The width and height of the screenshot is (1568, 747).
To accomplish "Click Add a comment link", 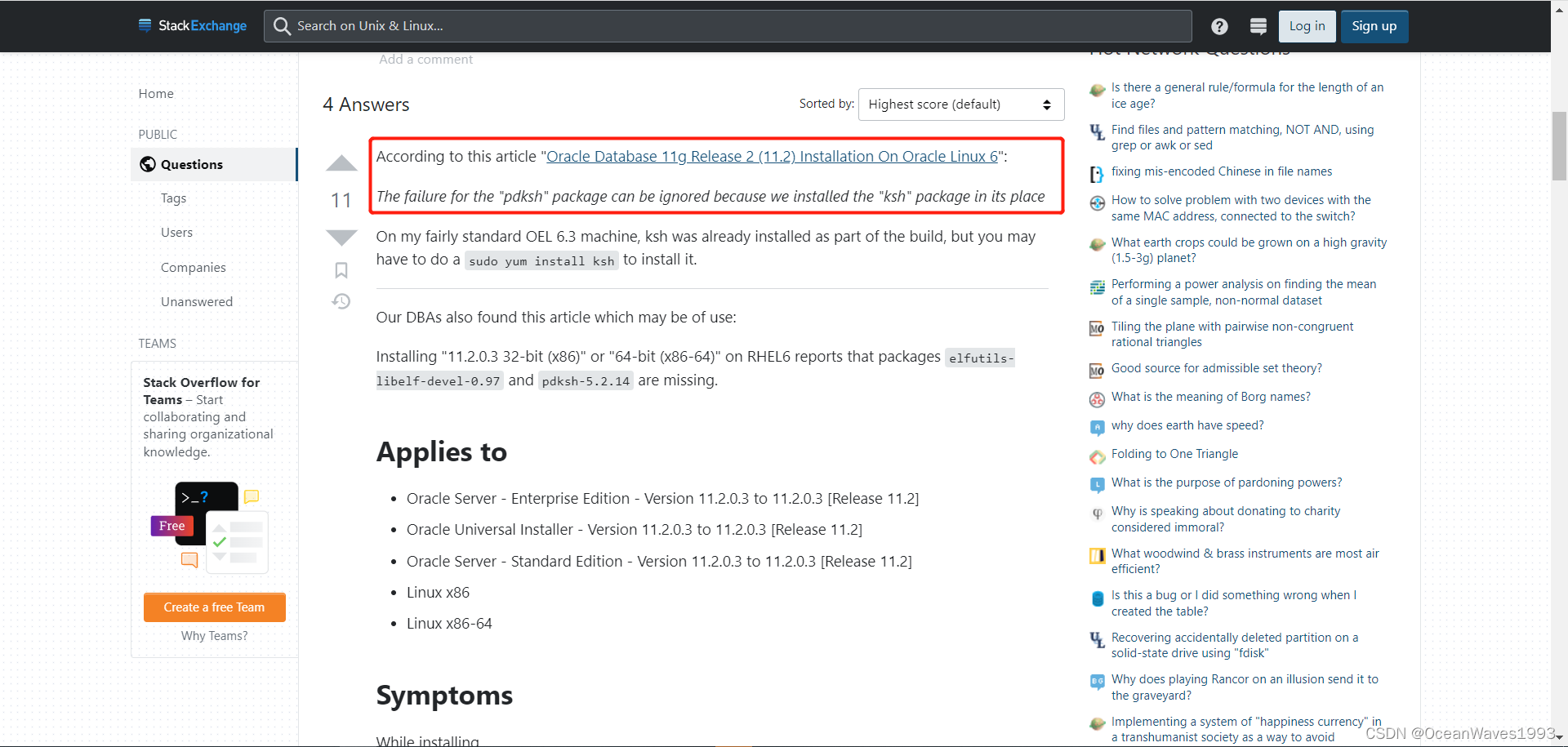I will [425, 60].
